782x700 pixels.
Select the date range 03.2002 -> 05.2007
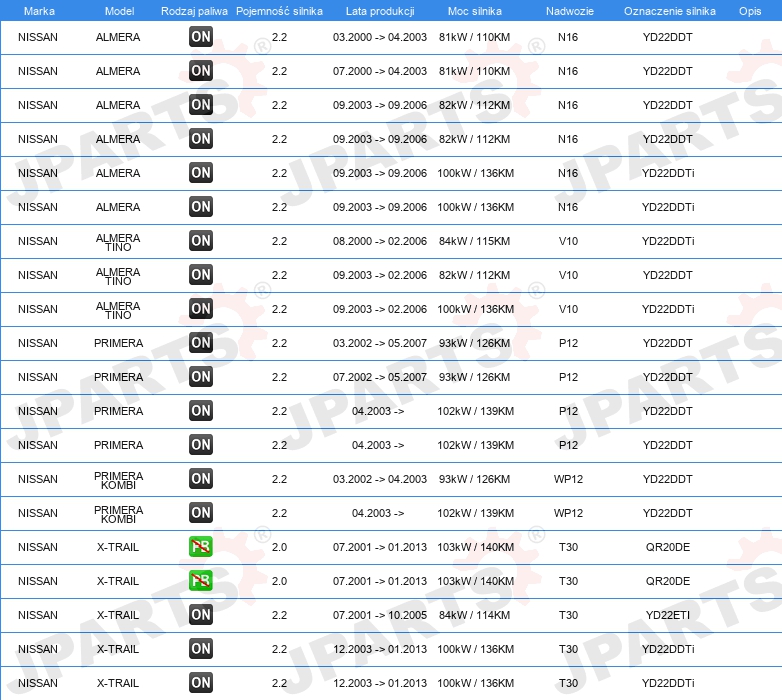(380, 343)
